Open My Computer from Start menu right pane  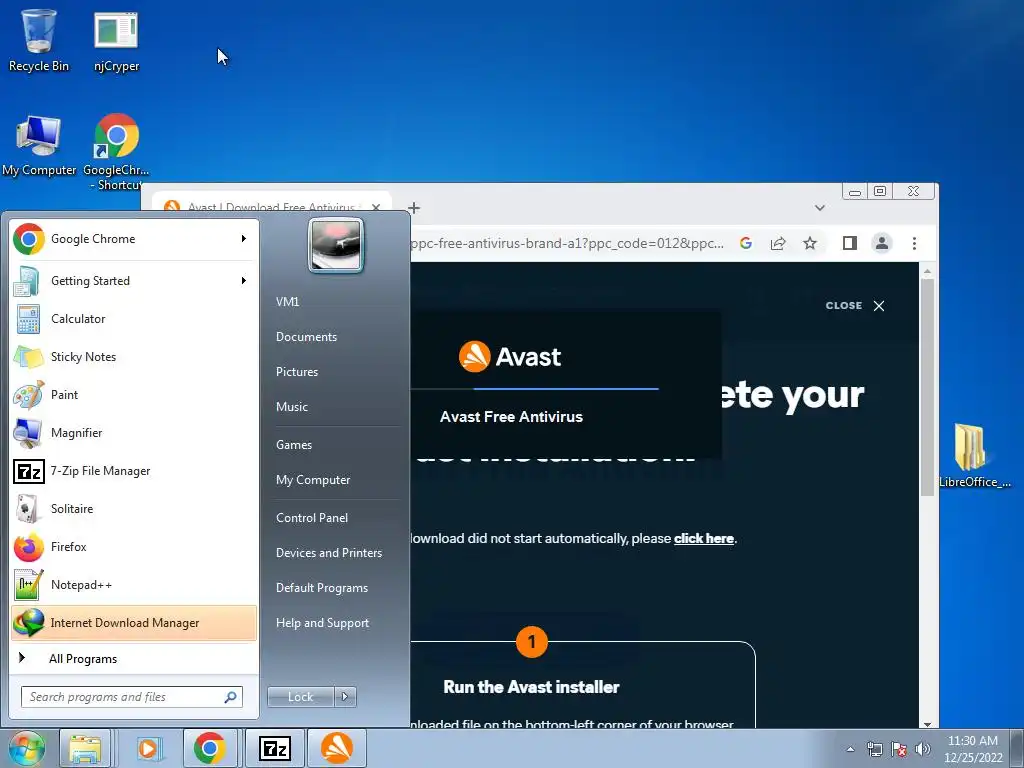coord(313,480)
